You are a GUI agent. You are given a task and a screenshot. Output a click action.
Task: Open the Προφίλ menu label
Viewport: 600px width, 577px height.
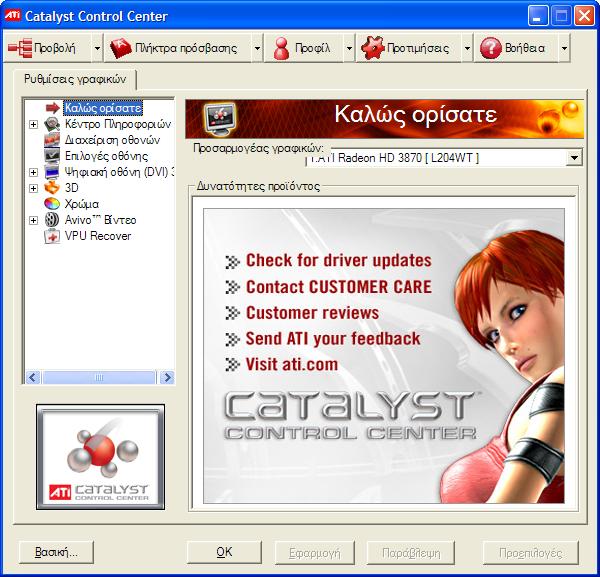(x=312, y=48)
